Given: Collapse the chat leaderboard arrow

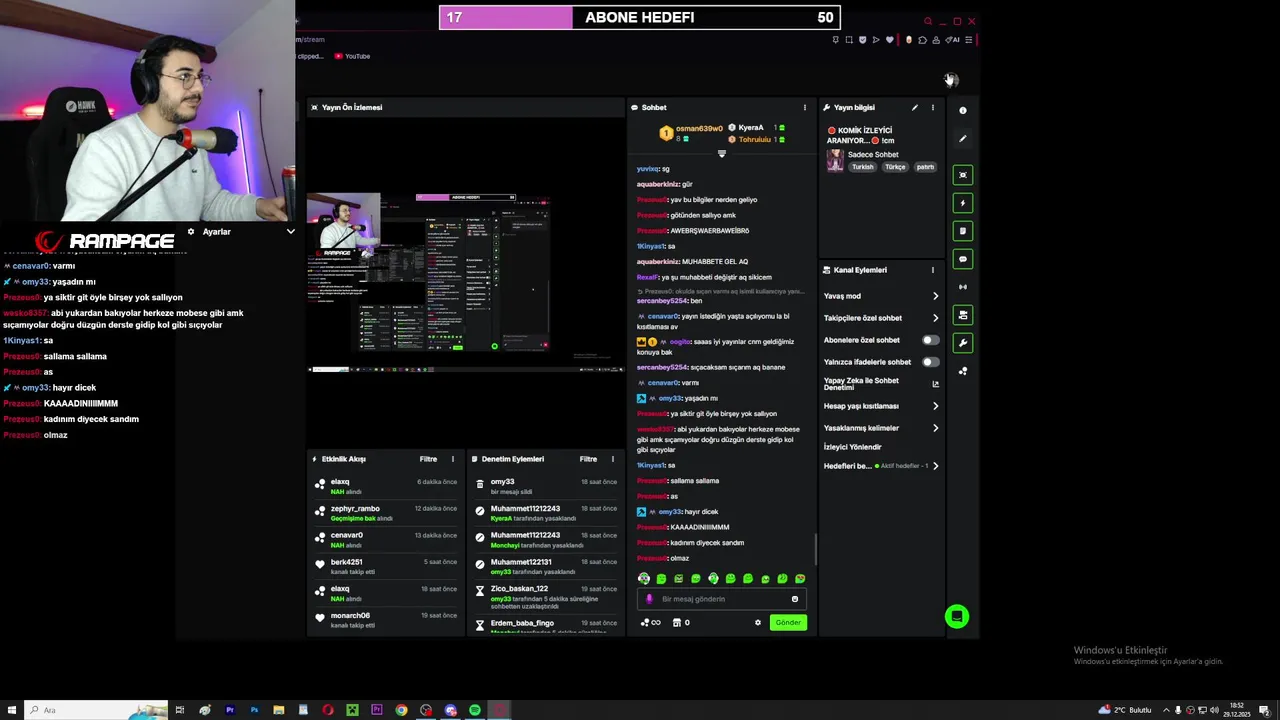Looking at the screenshot, I should (x=721, y=154).
